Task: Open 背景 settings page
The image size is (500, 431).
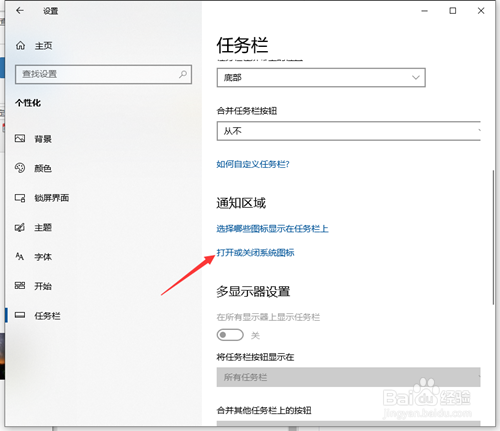Action: [x=43, y=139]
